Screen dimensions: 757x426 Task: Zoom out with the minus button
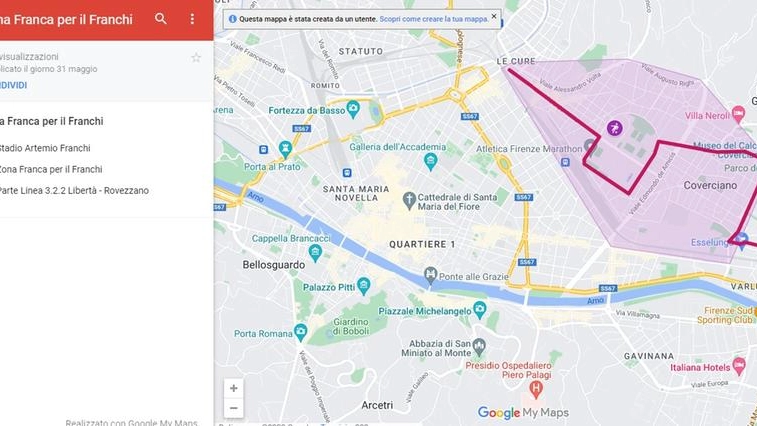234,408
